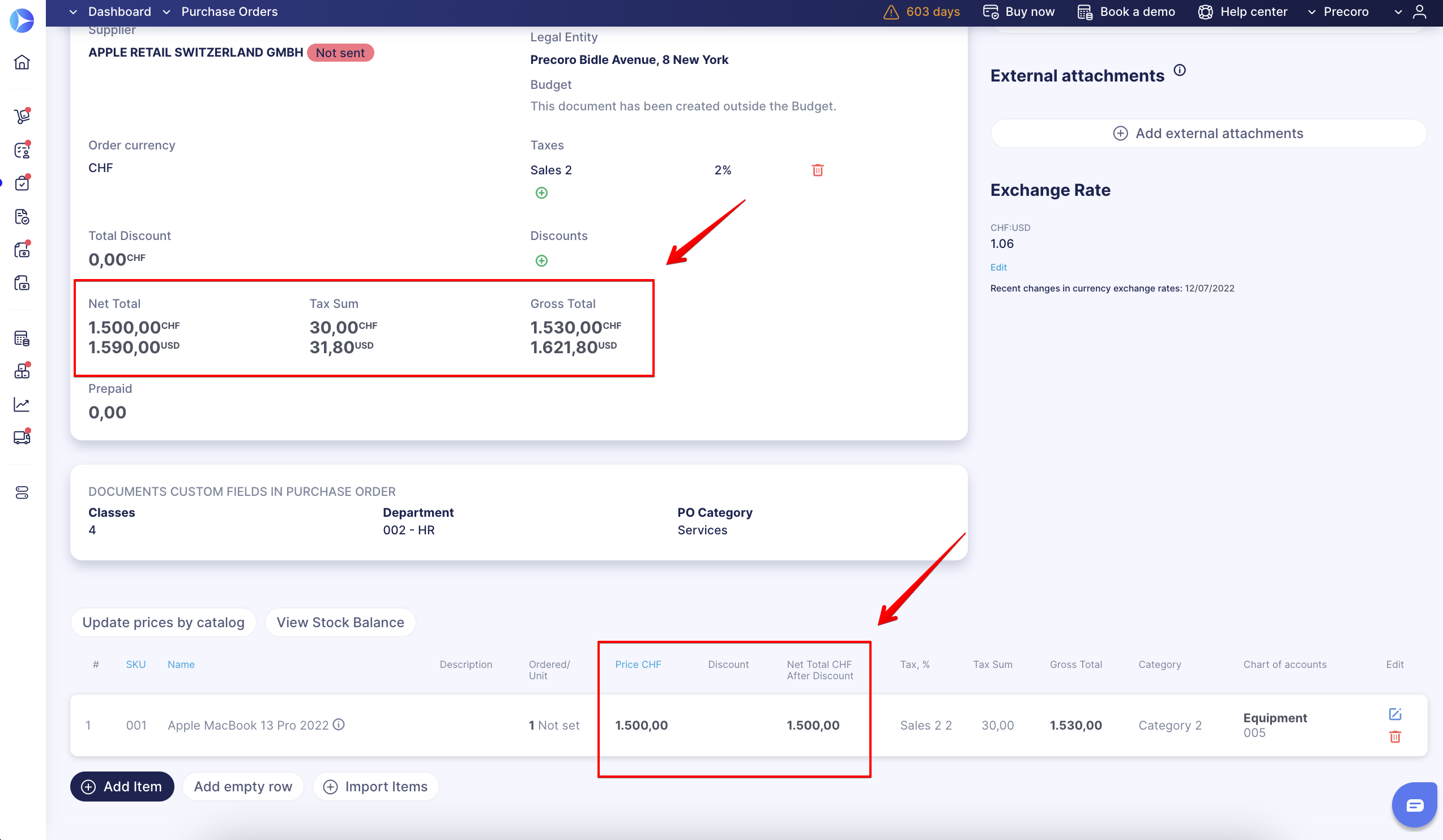Open the checklist-with-person sidebar icon

(22, 150)
